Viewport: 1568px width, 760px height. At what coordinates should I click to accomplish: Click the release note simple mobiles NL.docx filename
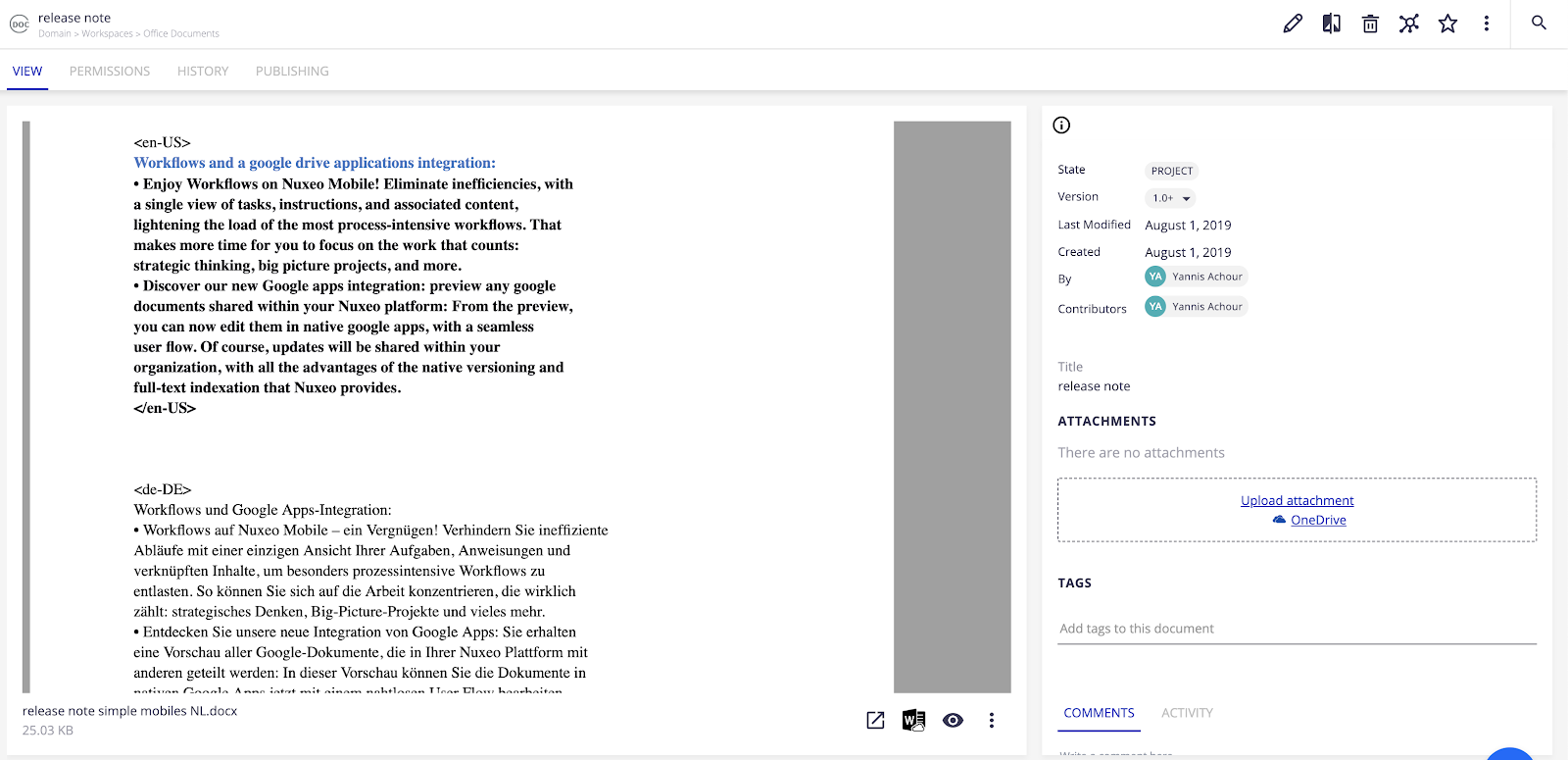click(130, 711)
